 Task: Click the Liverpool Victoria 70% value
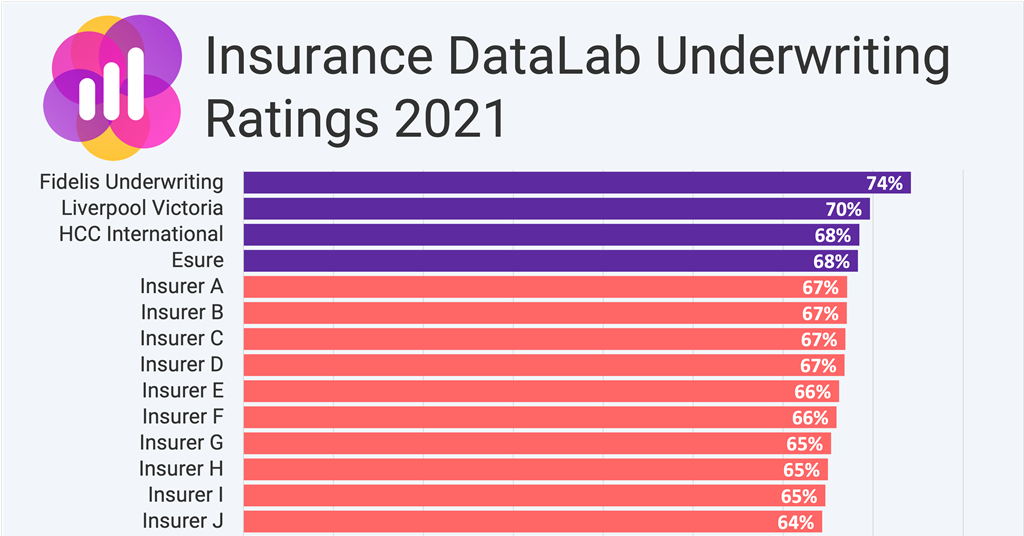point(843,209)
